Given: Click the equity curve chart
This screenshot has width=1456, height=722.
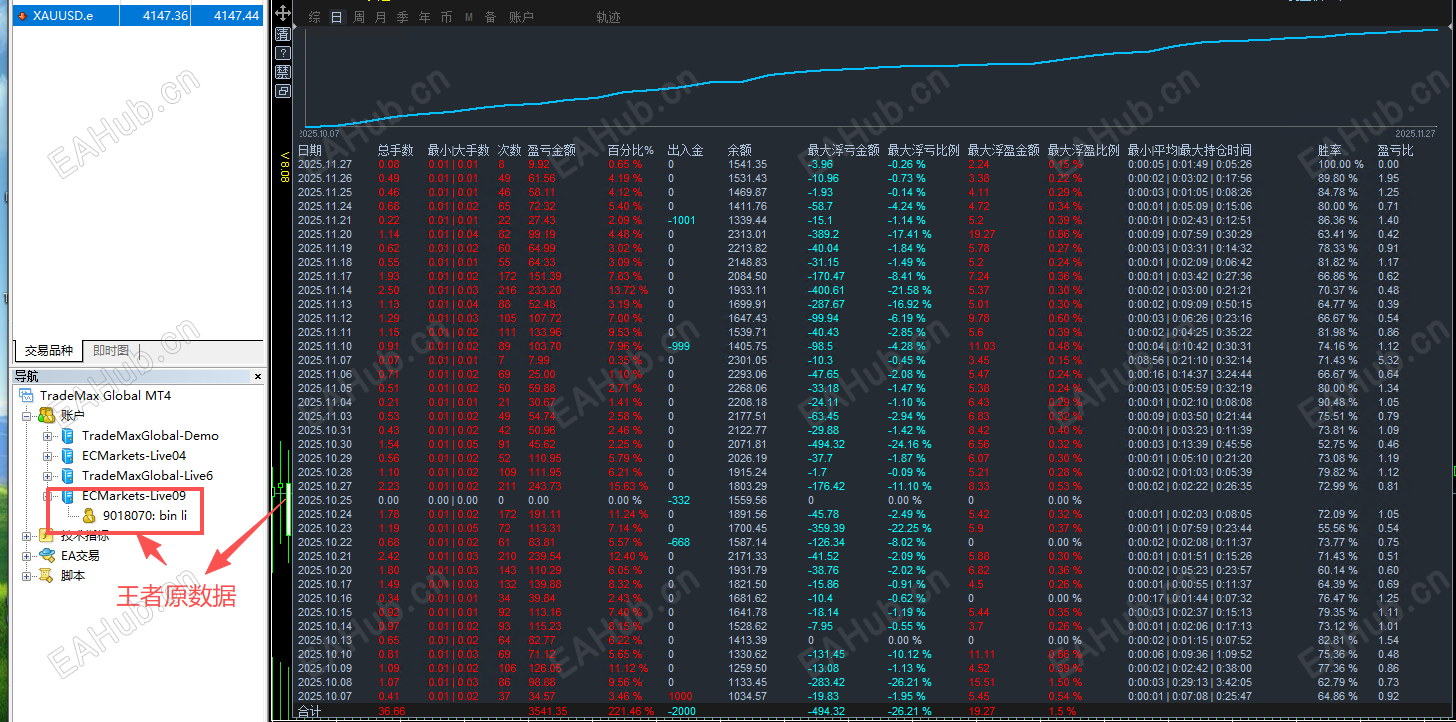Looking at the screenshot, I should [x=869, y=80].
